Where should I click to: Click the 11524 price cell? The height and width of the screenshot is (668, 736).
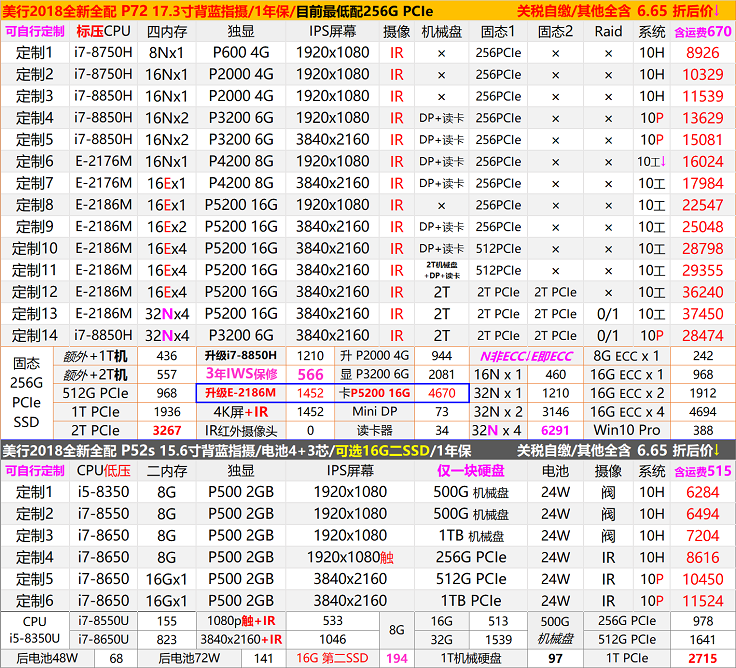click(702, 601)
